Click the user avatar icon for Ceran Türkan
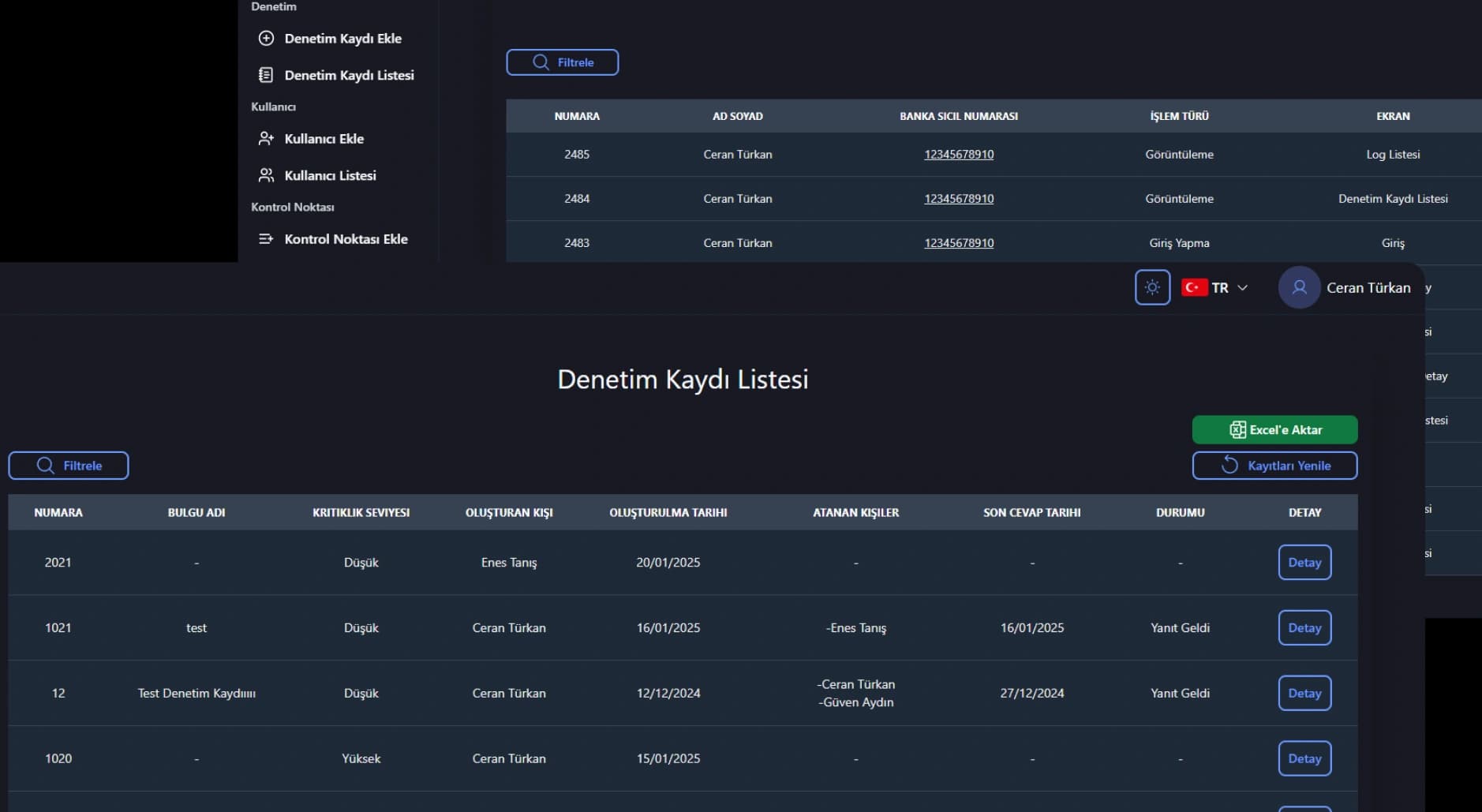1482x812 pixels. click(x=1299, y=288)
